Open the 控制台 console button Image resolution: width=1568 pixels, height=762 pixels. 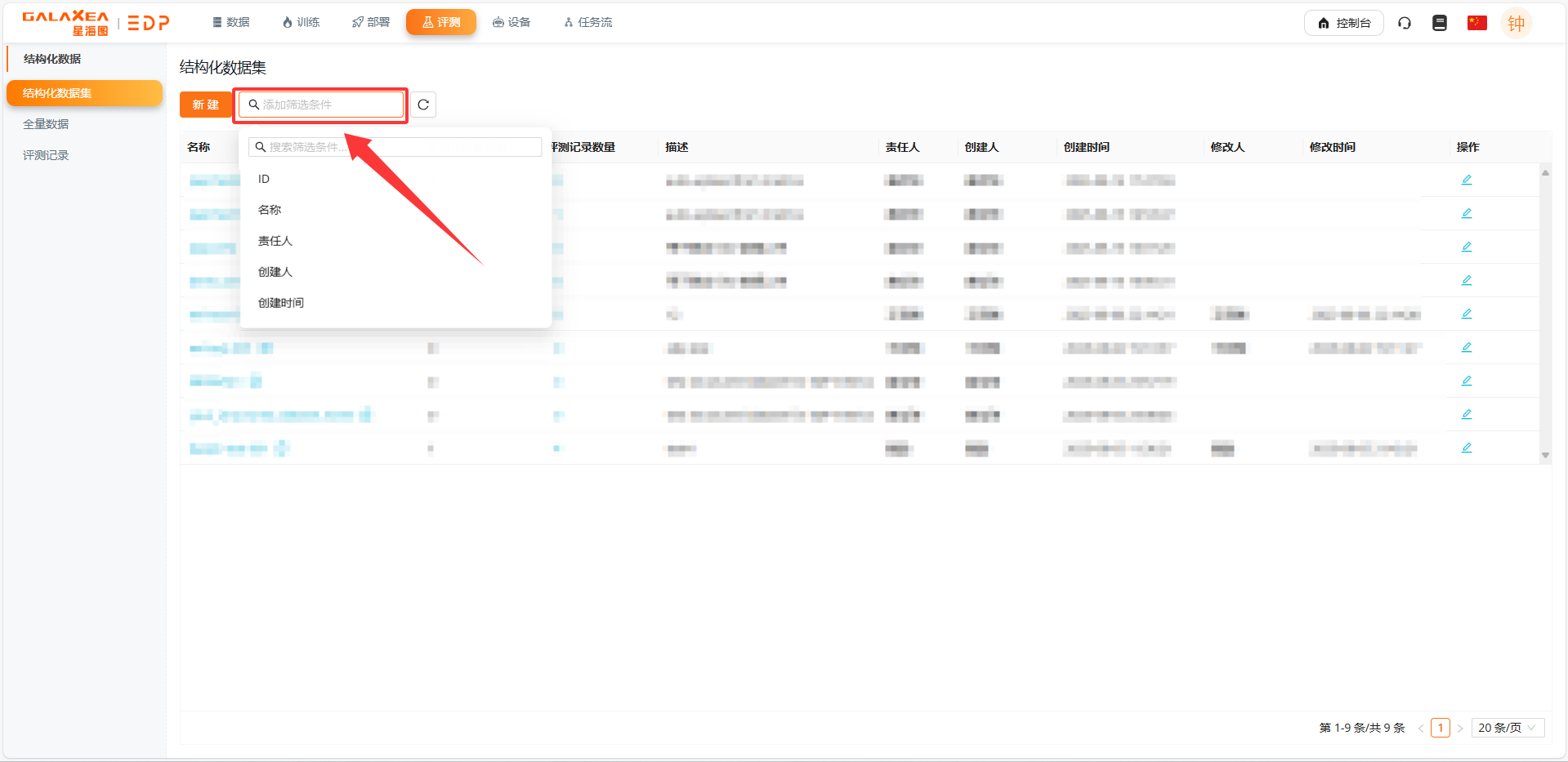[x=1343, y=23]
